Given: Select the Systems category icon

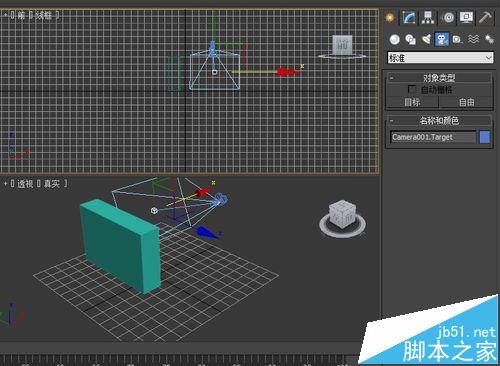Looking at the screenshot, I should point(489,39).
